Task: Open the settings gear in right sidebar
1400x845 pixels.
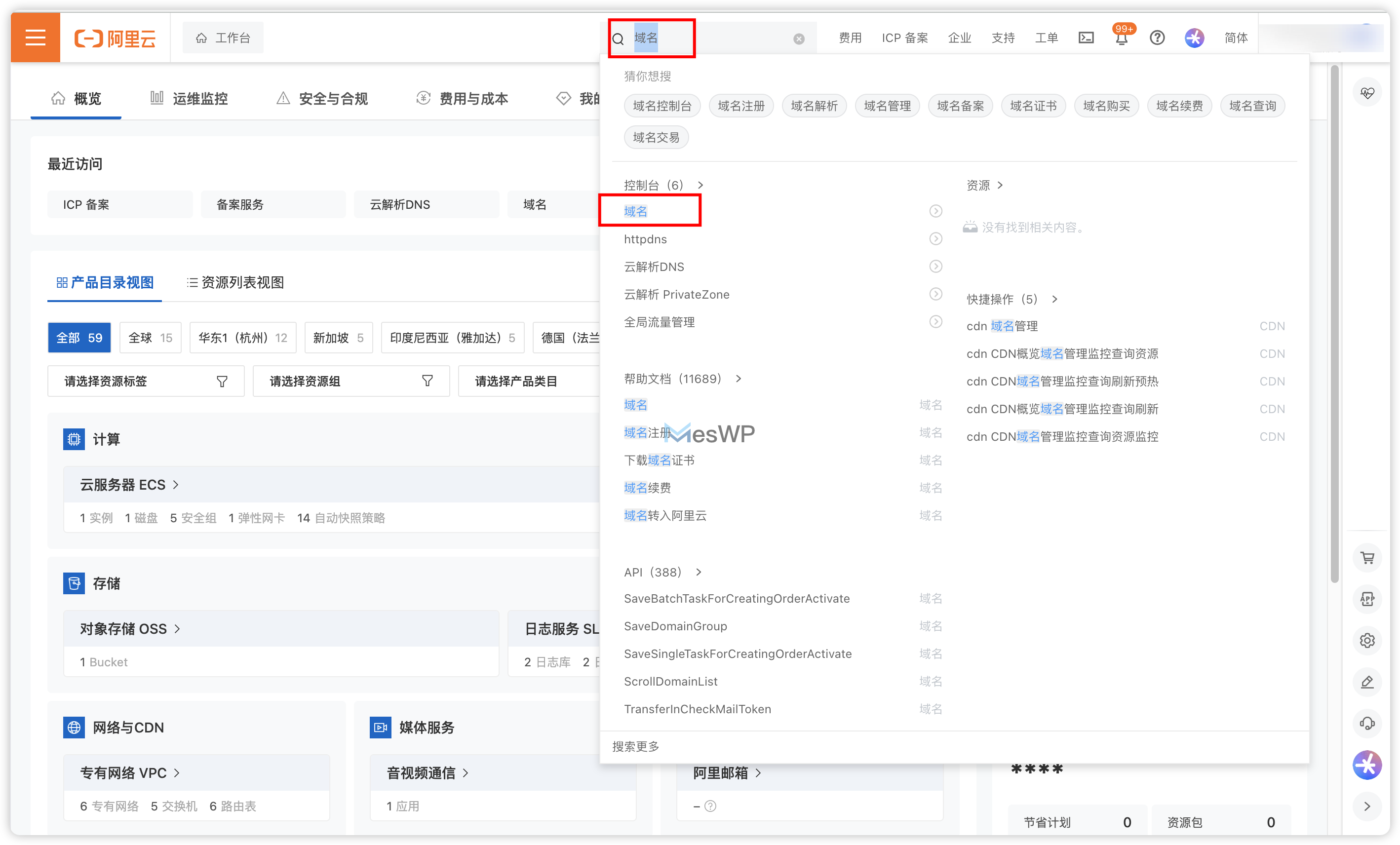Action: tap(1367, 641)
